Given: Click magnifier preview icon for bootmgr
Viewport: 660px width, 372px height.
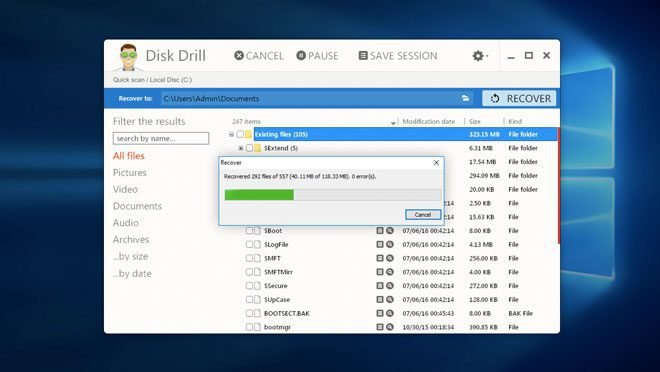Looking at the screenshot, I should pyautogui.click(x=390, y=327).
